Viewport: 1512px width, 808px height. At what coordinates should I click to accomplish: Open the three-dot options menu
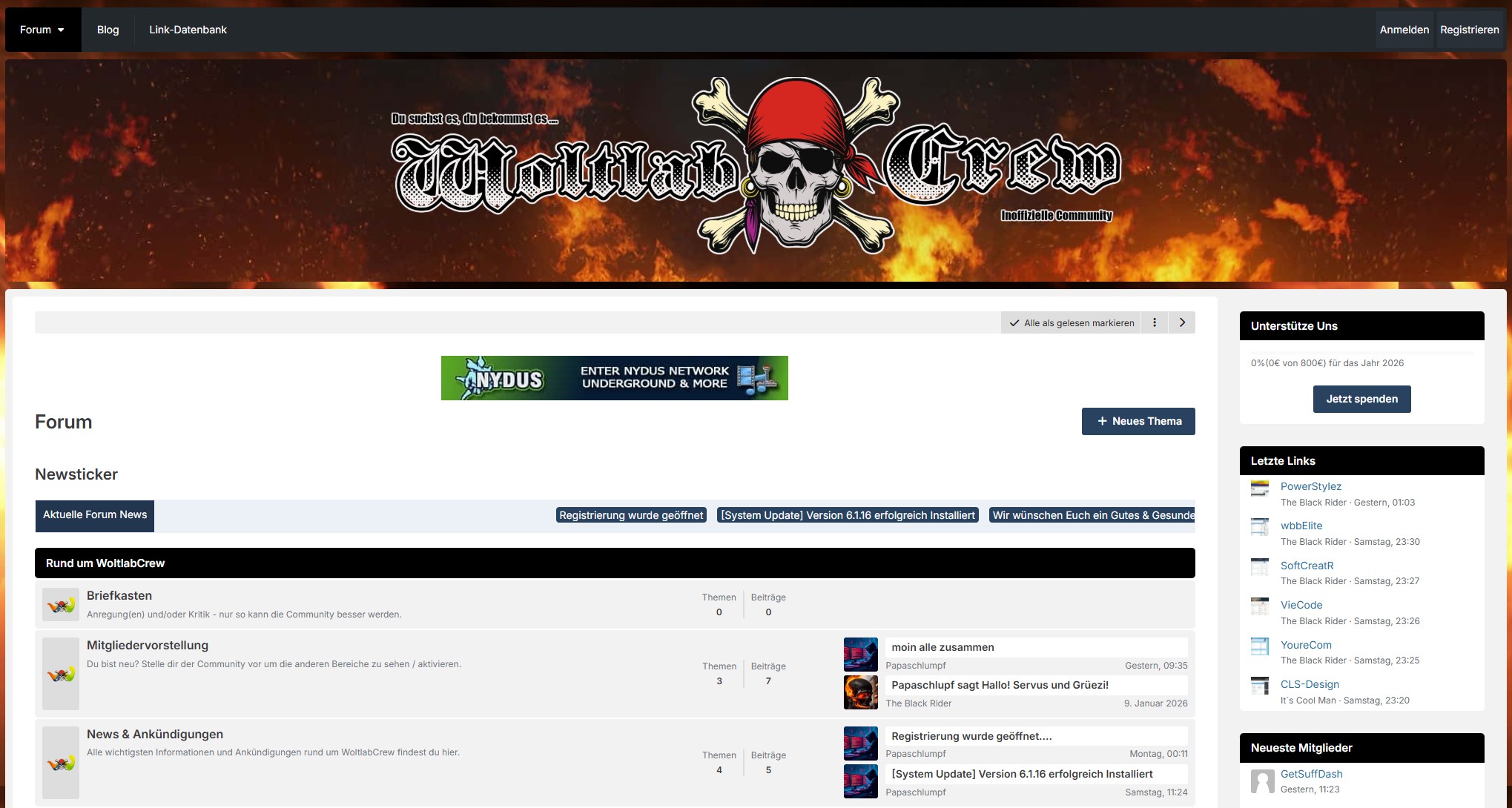[1154, 322]
